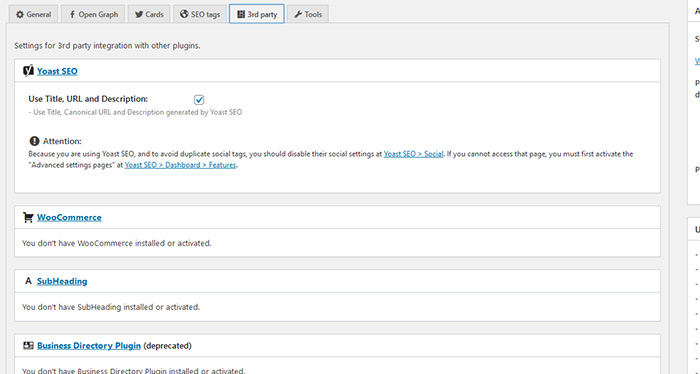Open the General settings tab
Screen dimensions: 700x374
click(33, 14)
